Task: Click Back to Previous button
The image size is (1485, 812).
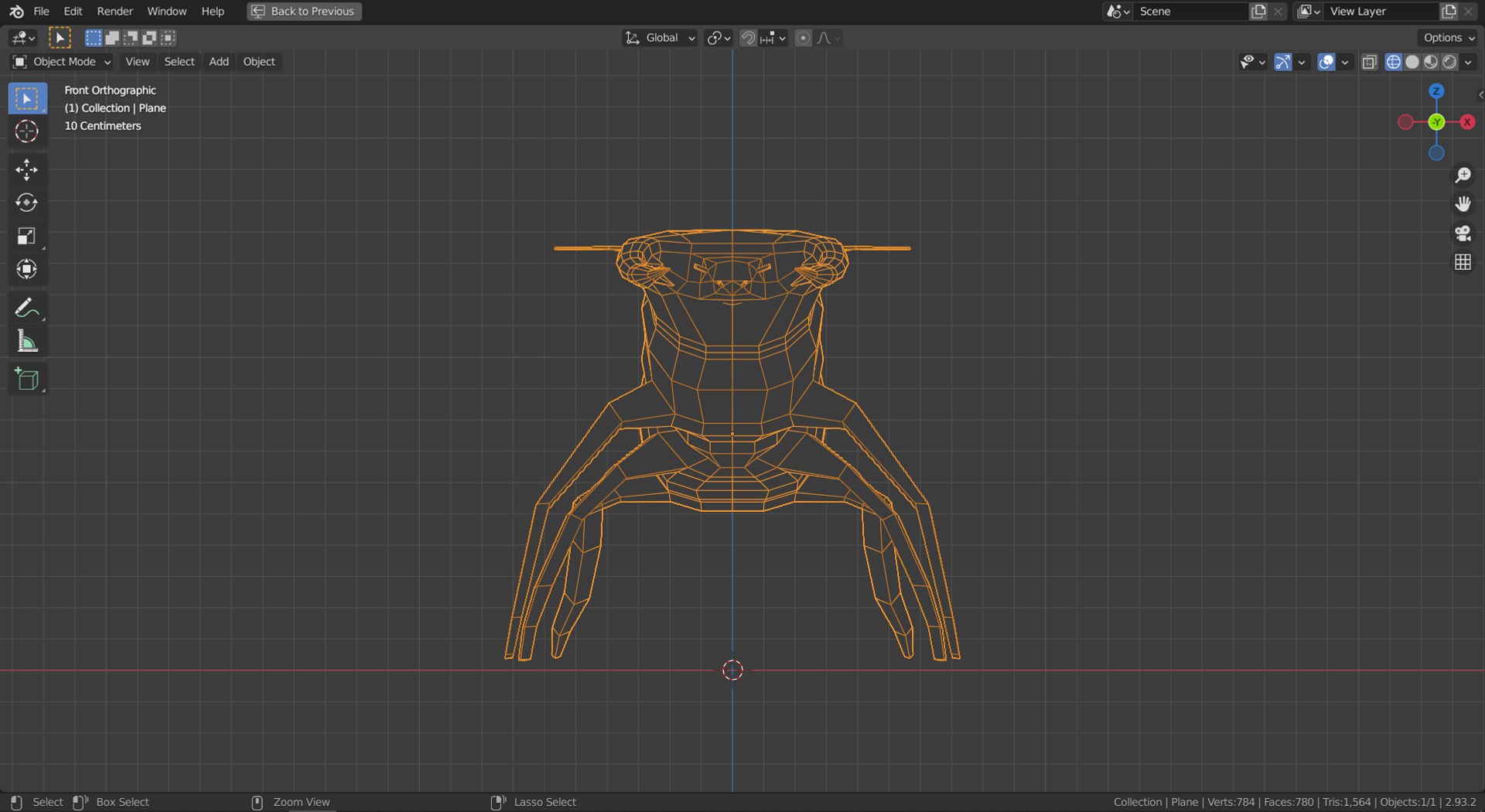Action: coord(304,12)
